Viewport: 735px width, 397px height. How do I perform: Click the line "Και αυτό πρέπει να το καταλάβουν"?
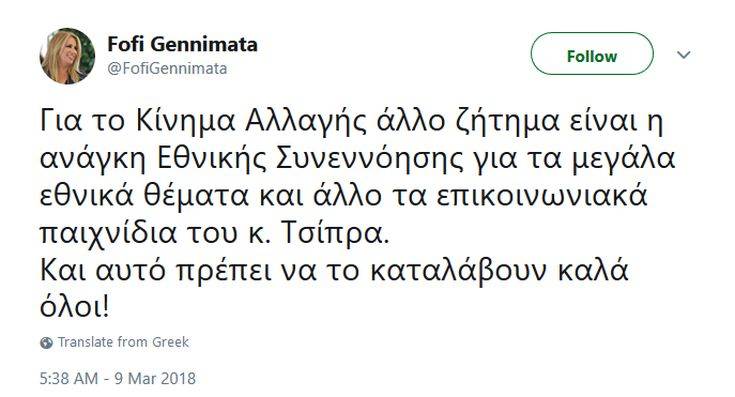(293, 272)
